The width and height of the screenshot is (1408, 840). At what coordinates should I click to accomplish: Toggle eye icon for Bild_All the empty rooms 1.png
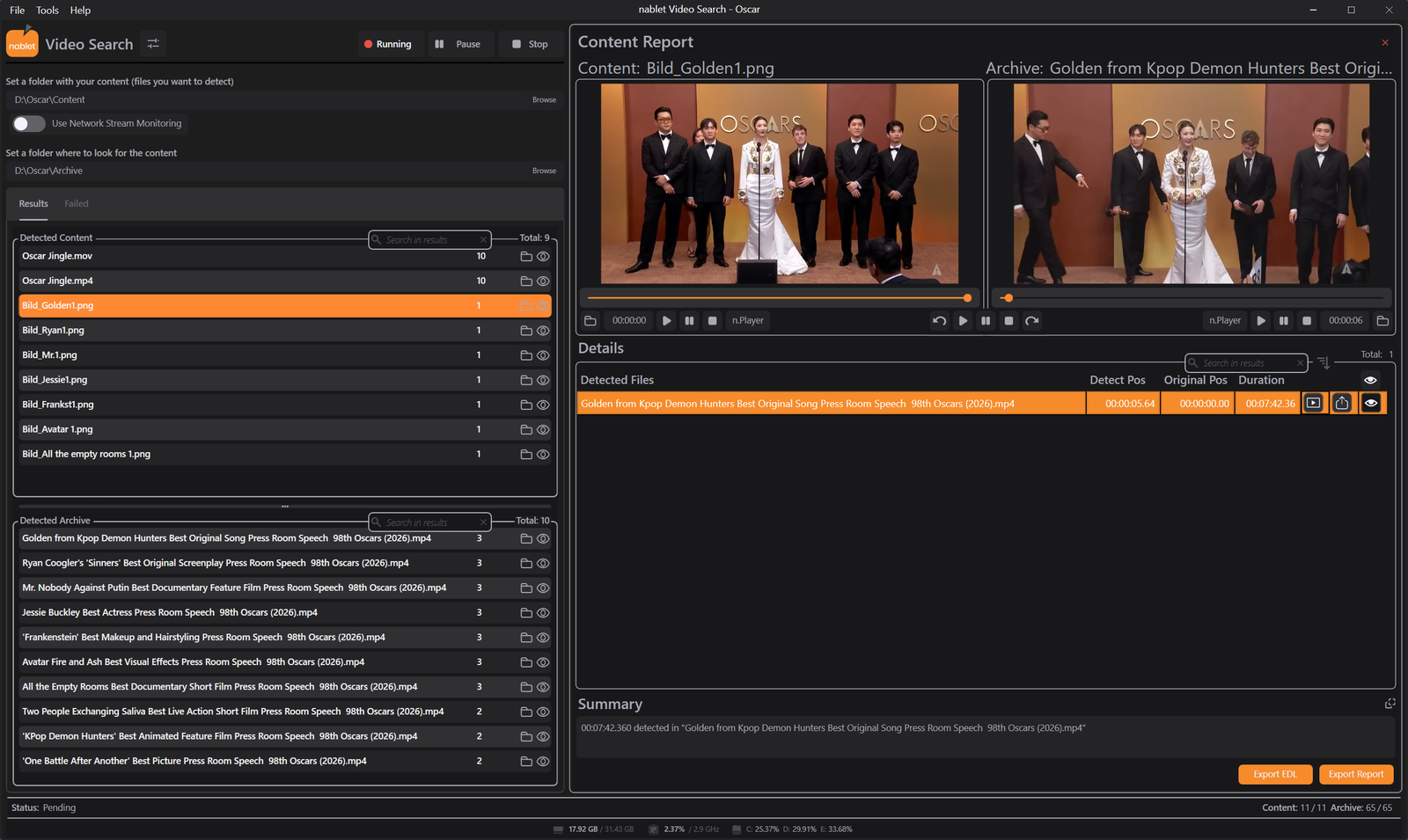coord(543,455)
